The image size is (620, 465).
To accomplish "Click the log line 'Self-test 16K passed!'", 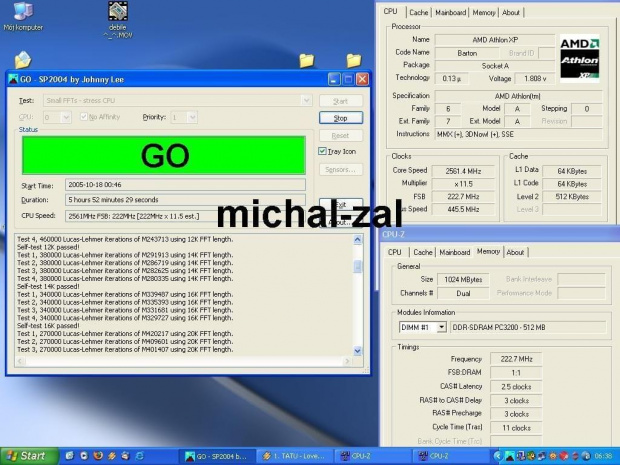I will 48,326.
